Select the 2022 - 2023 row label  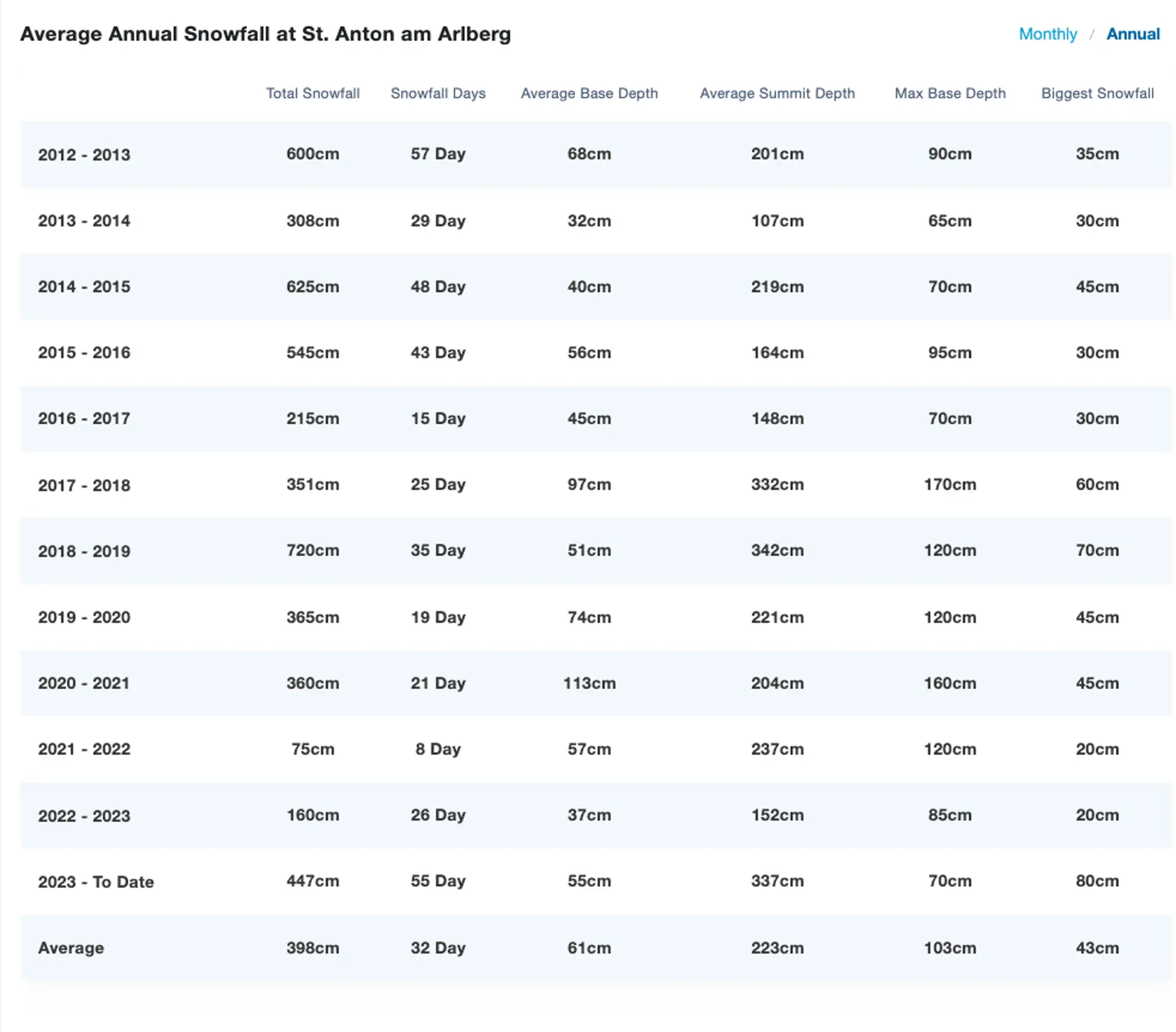84,816
